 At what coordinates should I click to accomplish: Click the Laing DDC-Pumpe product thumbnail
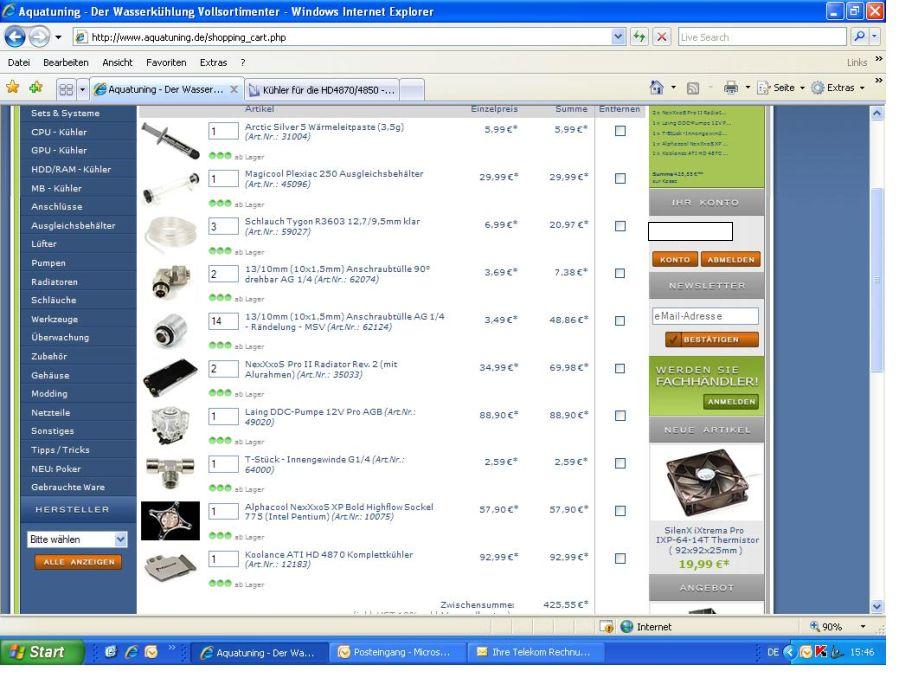click(170, 426)
